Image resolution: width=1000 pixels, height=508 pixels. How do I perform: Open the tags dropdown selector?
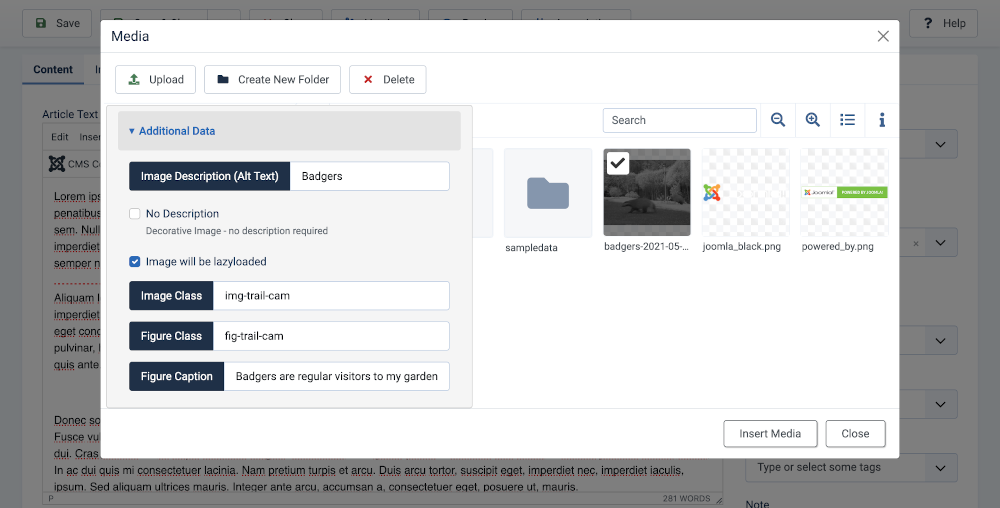click(851, 467)
